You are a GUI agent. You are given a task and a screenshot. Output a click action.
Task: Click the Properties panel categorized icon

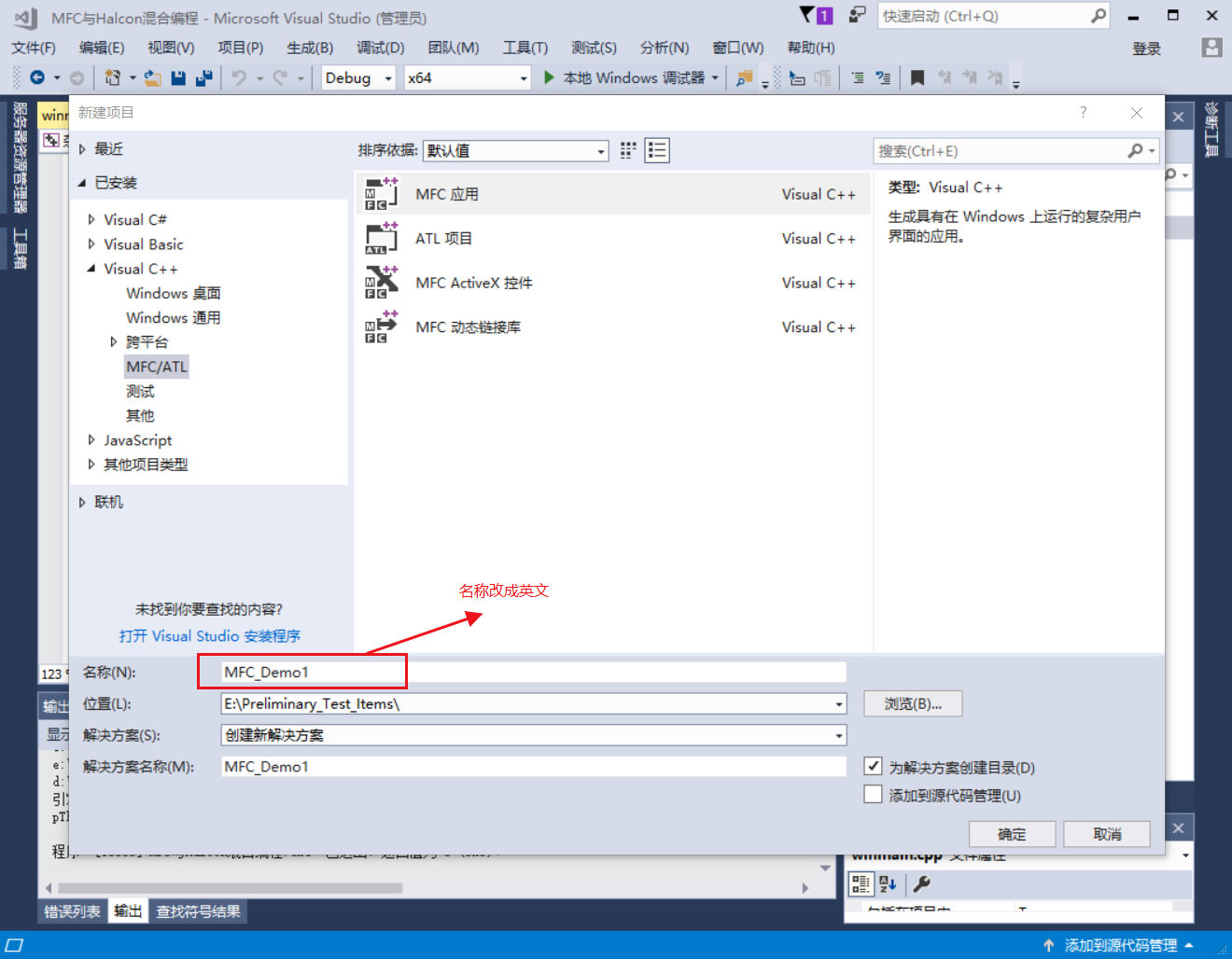[861, 883]
